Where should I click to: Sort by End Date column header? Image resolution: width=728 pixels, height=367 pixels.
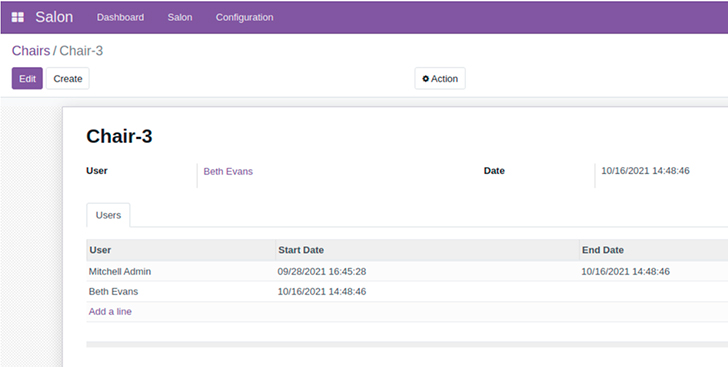pos(654,250)
